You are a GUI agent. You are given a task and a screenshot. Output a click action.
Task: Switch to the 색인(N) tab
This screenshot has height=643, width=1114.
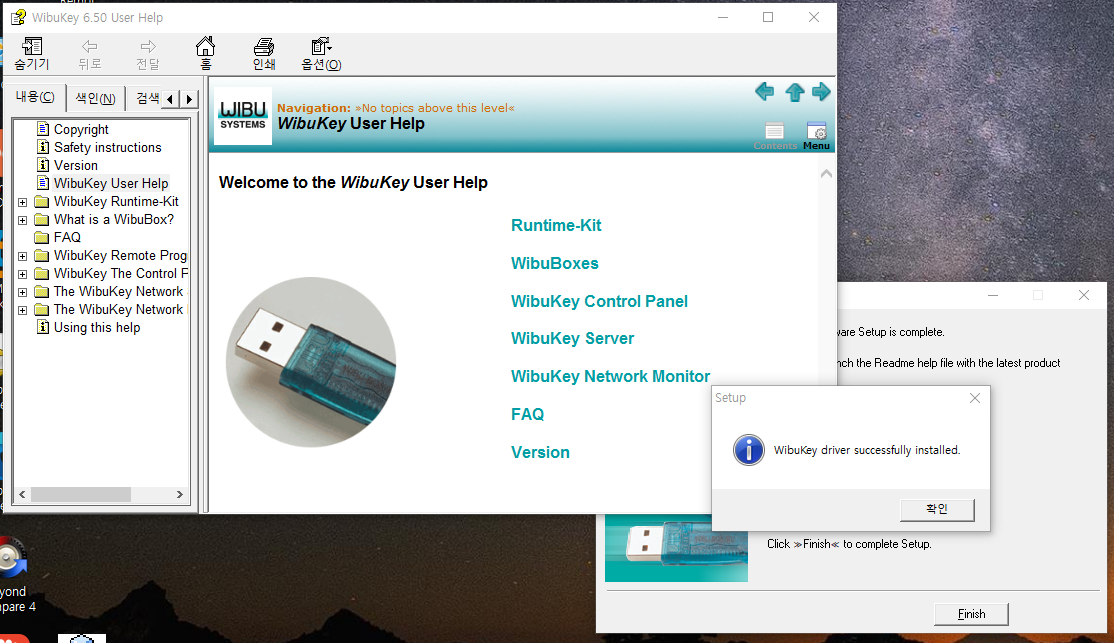coord(95,98)
